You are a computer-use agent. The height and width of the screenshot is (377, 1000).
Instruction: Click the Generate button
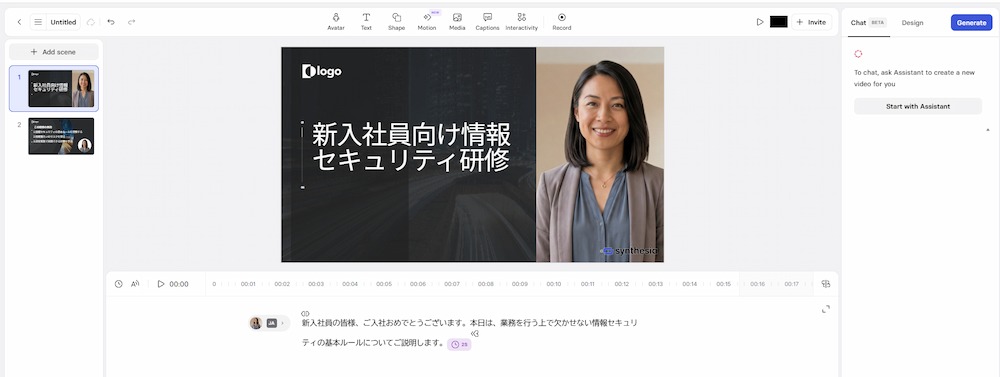[x=971, y=22]
